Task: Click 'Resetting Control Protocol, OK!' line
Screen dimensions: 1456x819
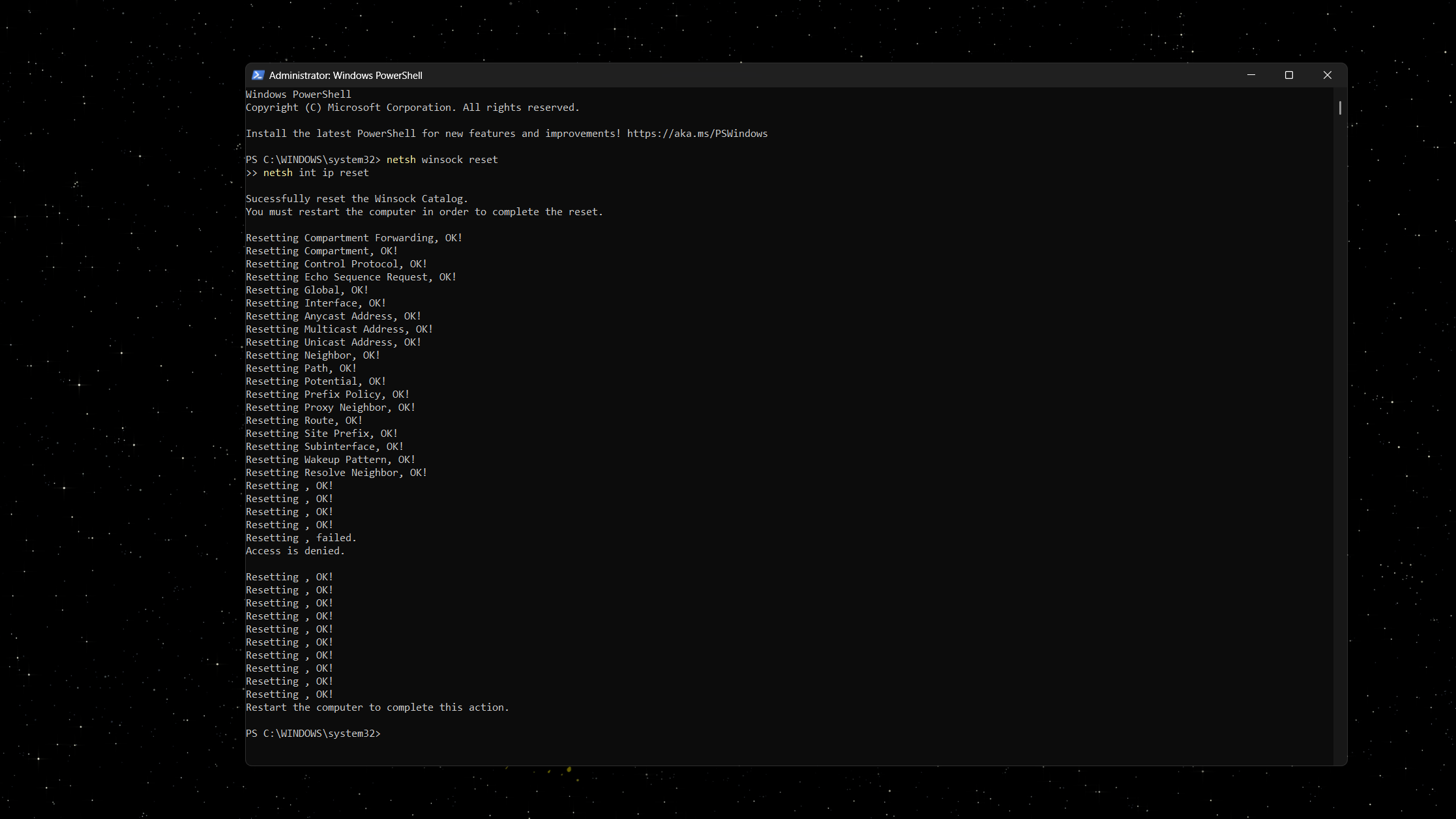Action: (x=336, y=264)
